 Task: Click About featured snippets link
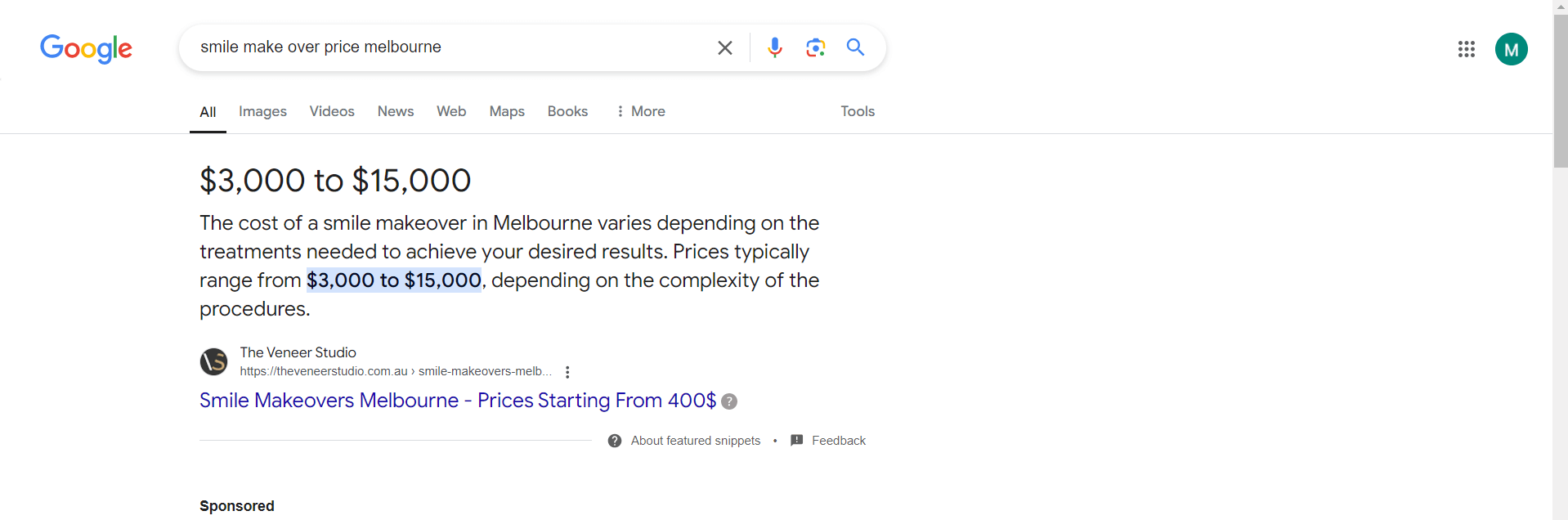point(695,441)
